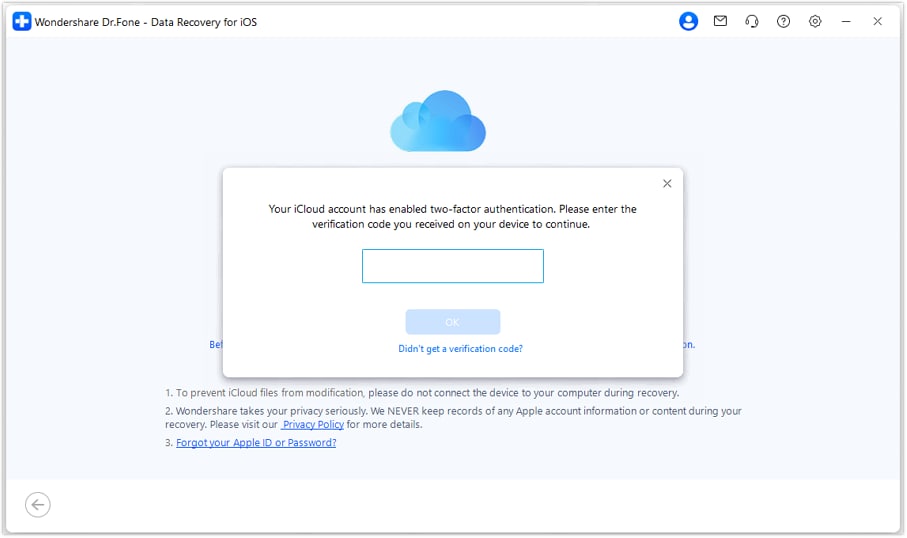This screenshot has height=538, width=907.
Task: Open the user account profile icon
Action: (x=688, y=21)
